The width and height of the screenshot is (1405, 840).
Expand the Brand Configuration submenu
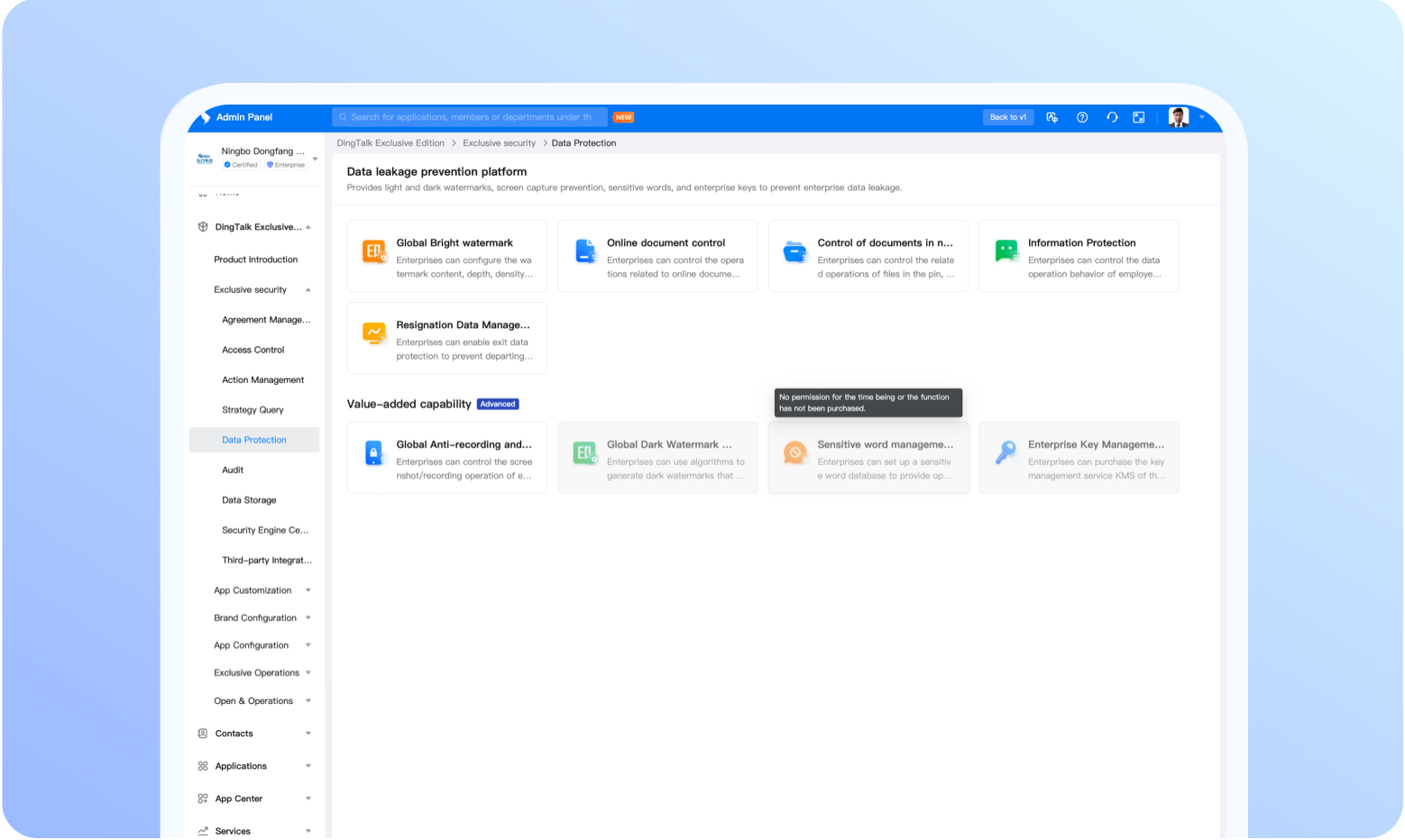[x=308, y=618]
